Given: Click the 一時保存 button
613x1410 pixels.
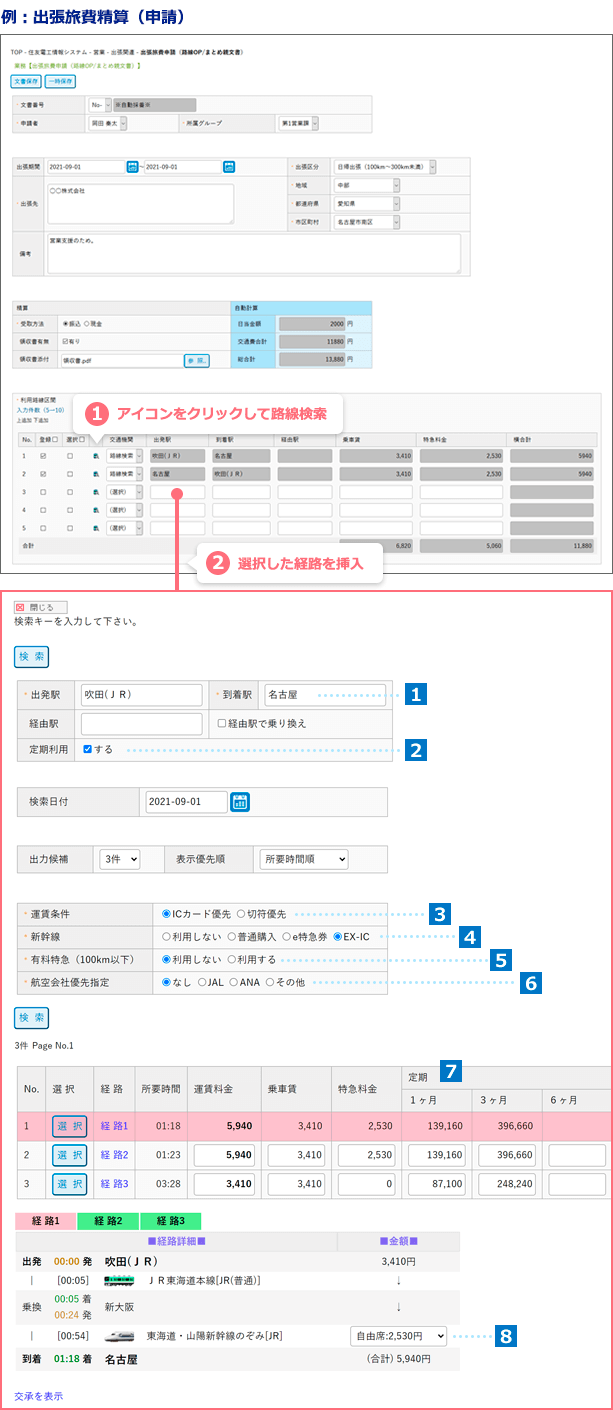Looking at the screenshot, I should point(61,81).
